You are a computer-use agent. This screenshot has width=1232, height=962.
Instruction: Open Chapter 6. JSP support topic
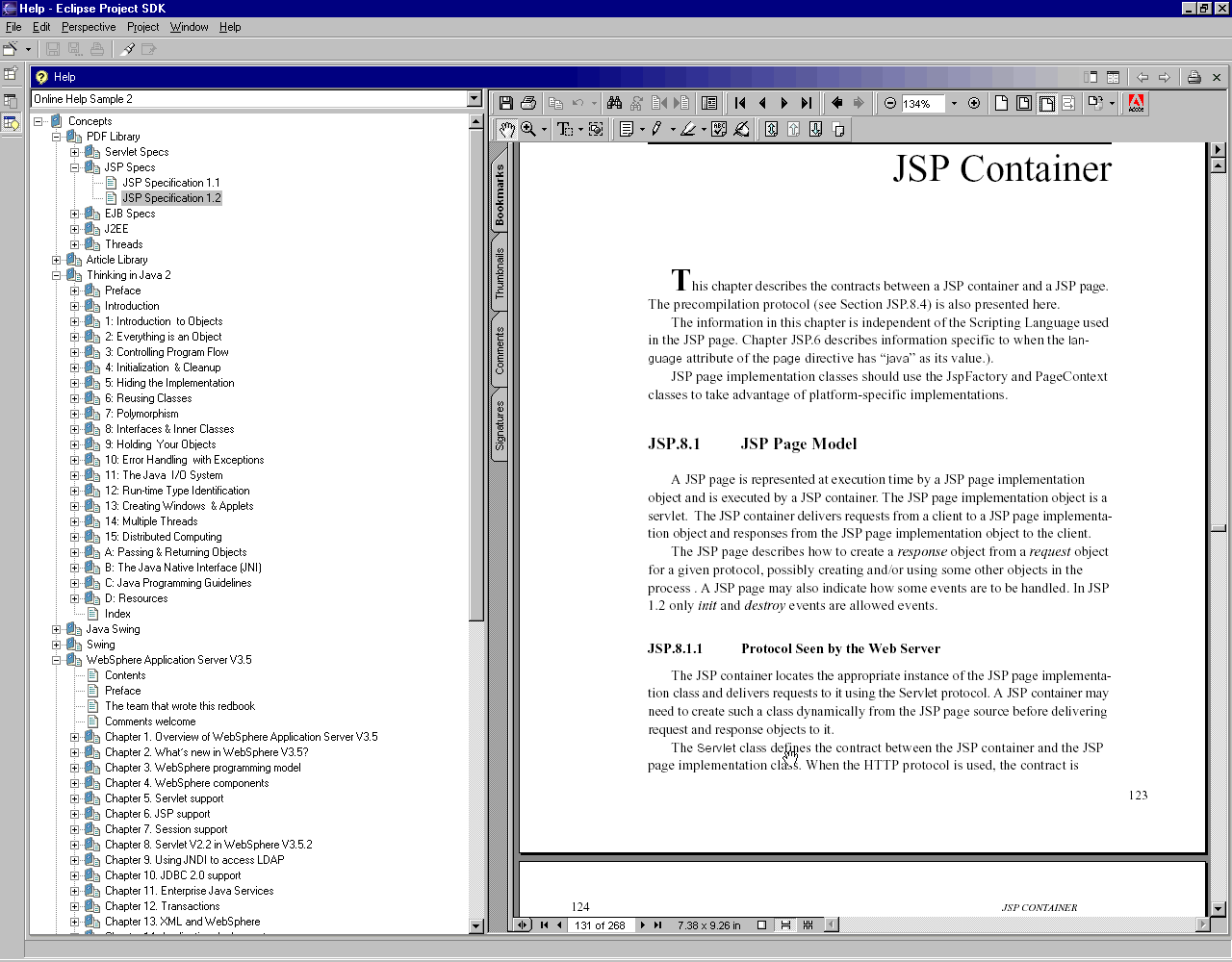pyautogui.click(x=157, y=814)
